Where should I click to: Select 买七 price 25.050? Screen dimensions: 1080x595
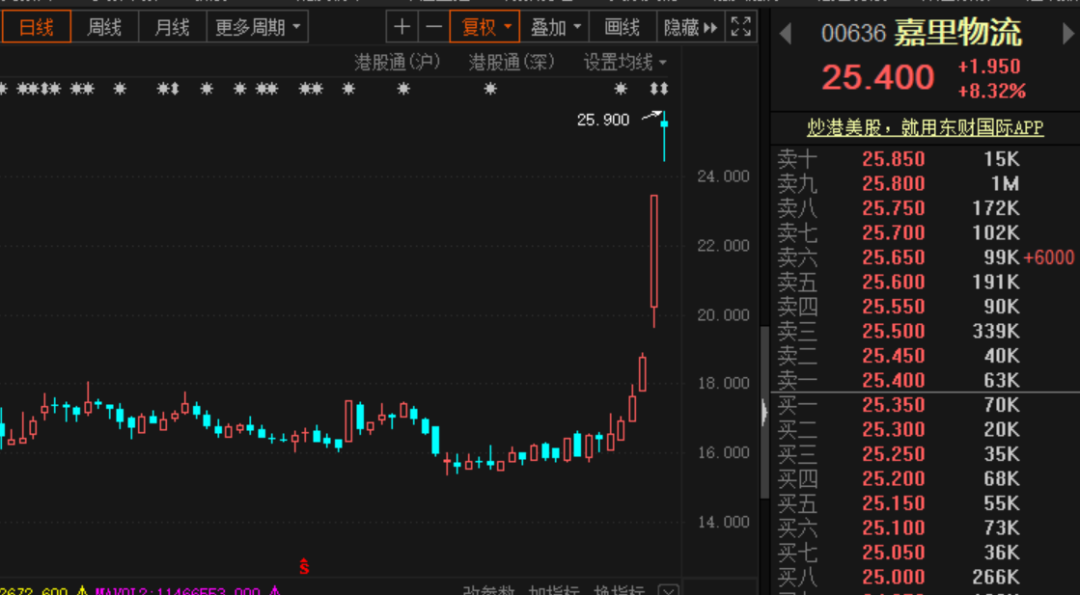pos(893,552)
